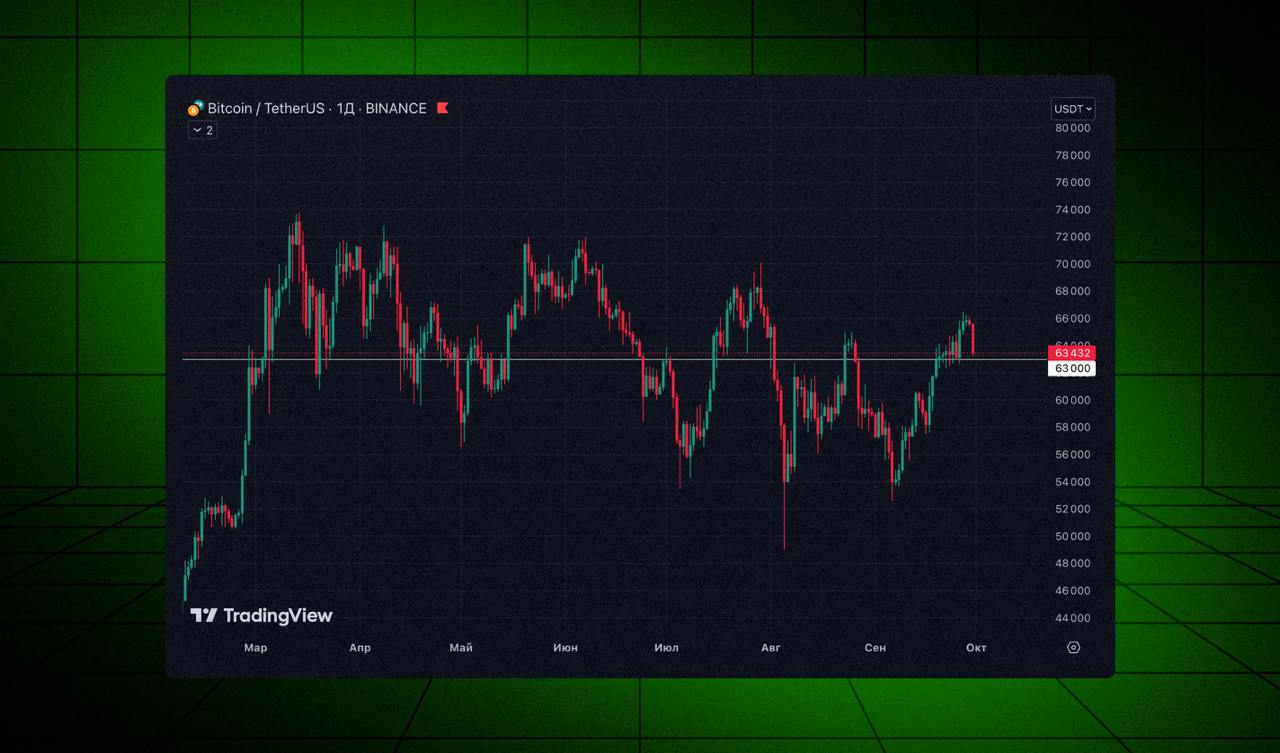Click the red flag icon beside BINANCE
The height and width of the screenshot is (753, 1280).
[x=443, y=108]
